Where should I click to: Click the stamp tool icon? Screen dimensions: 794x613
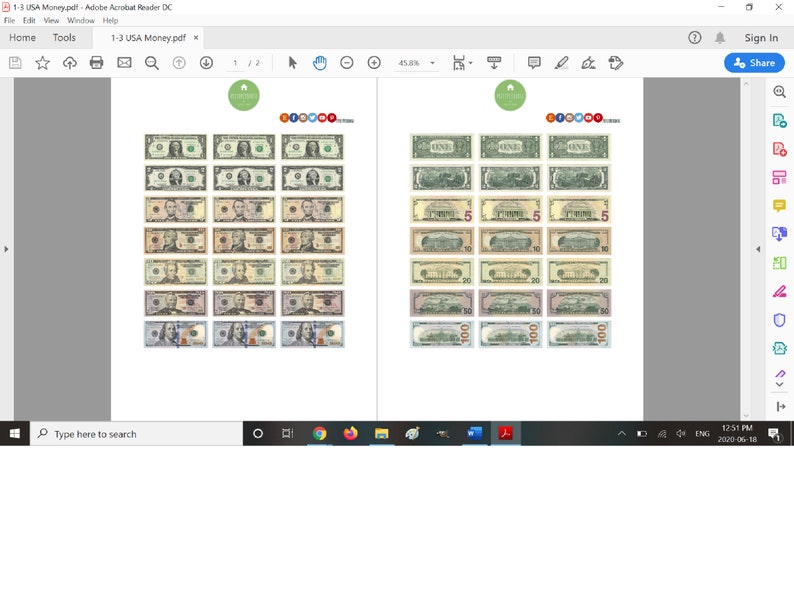click(616, 63)
